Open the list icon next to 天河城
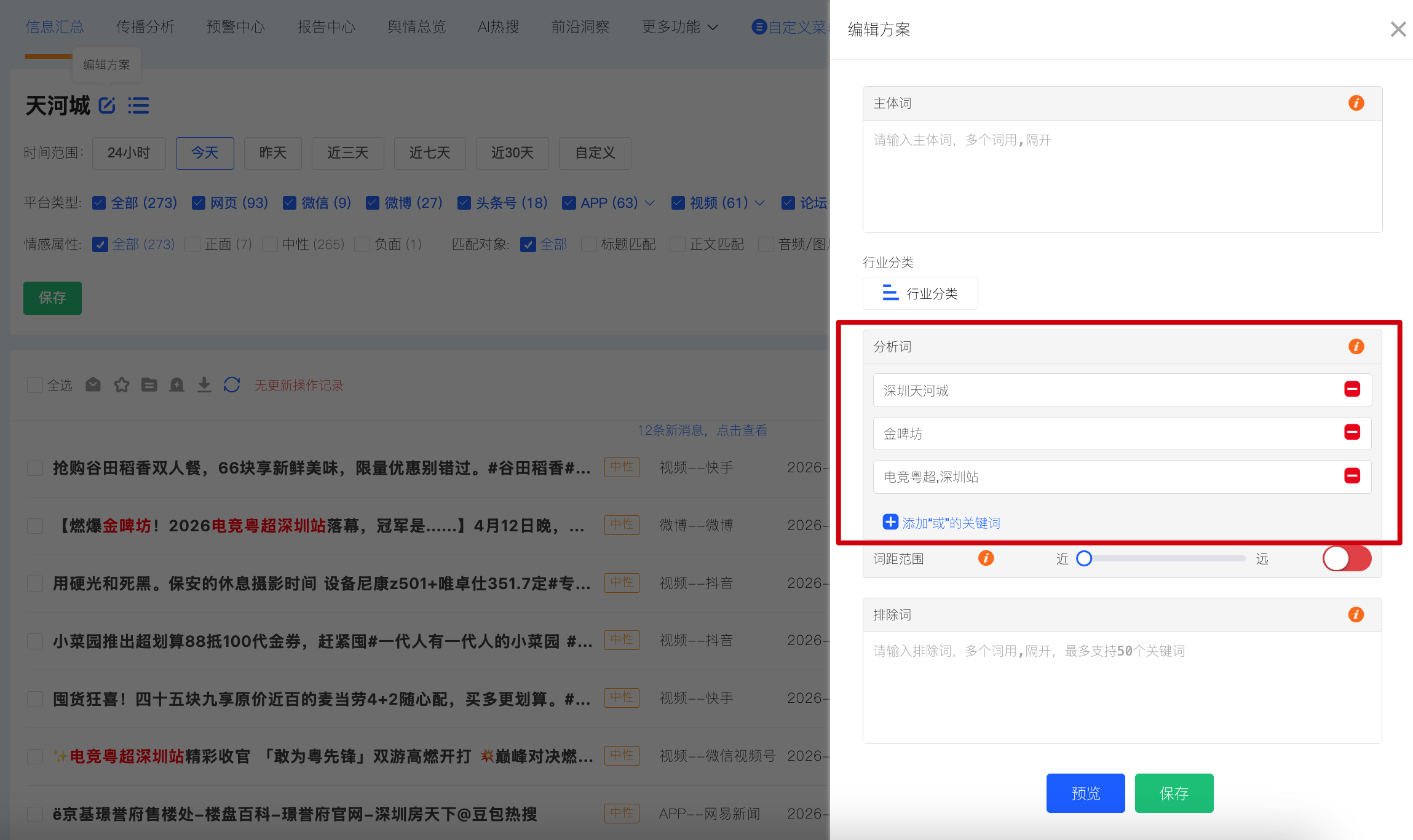The height and width of the screenshot is (840, 1413). pos(138,106)
